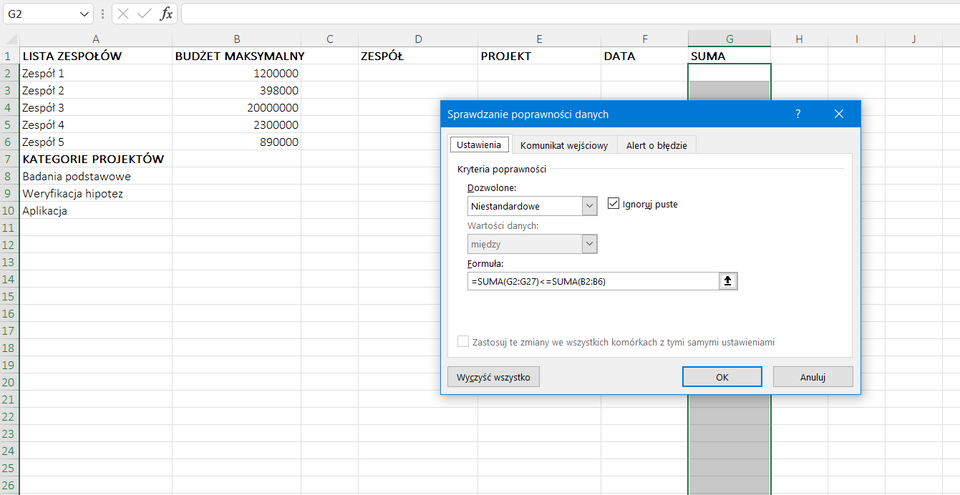Click the Wyczyść wszystko button
Viewport: 960px width, 495px height.
[494, 377]
